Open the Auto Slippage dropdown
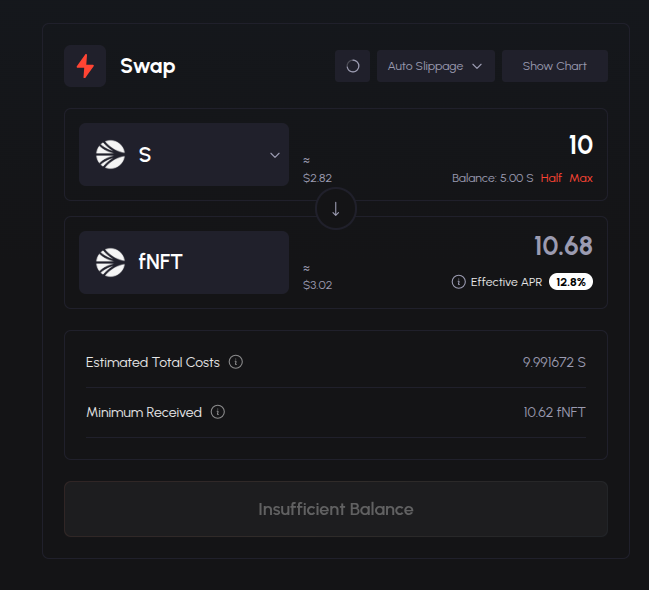 tap(435, 66)
